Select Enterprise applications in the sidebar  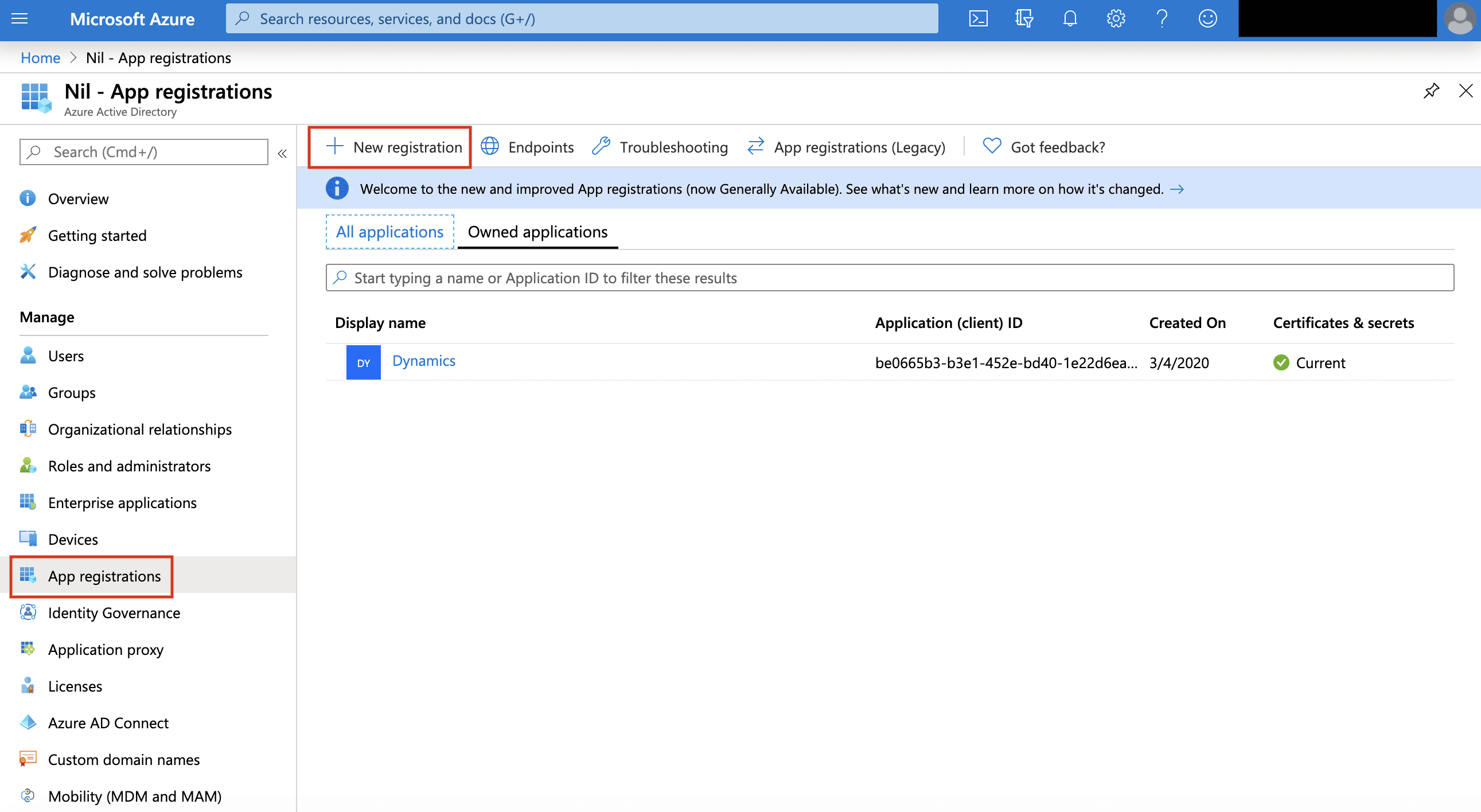(122, 502)
